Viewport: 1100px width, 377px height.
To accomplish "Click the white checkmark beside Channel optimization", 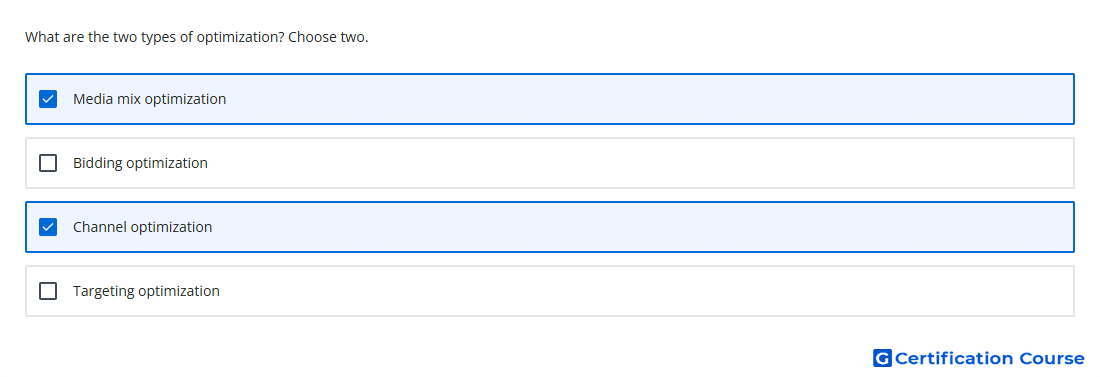I will coord(48,227).
